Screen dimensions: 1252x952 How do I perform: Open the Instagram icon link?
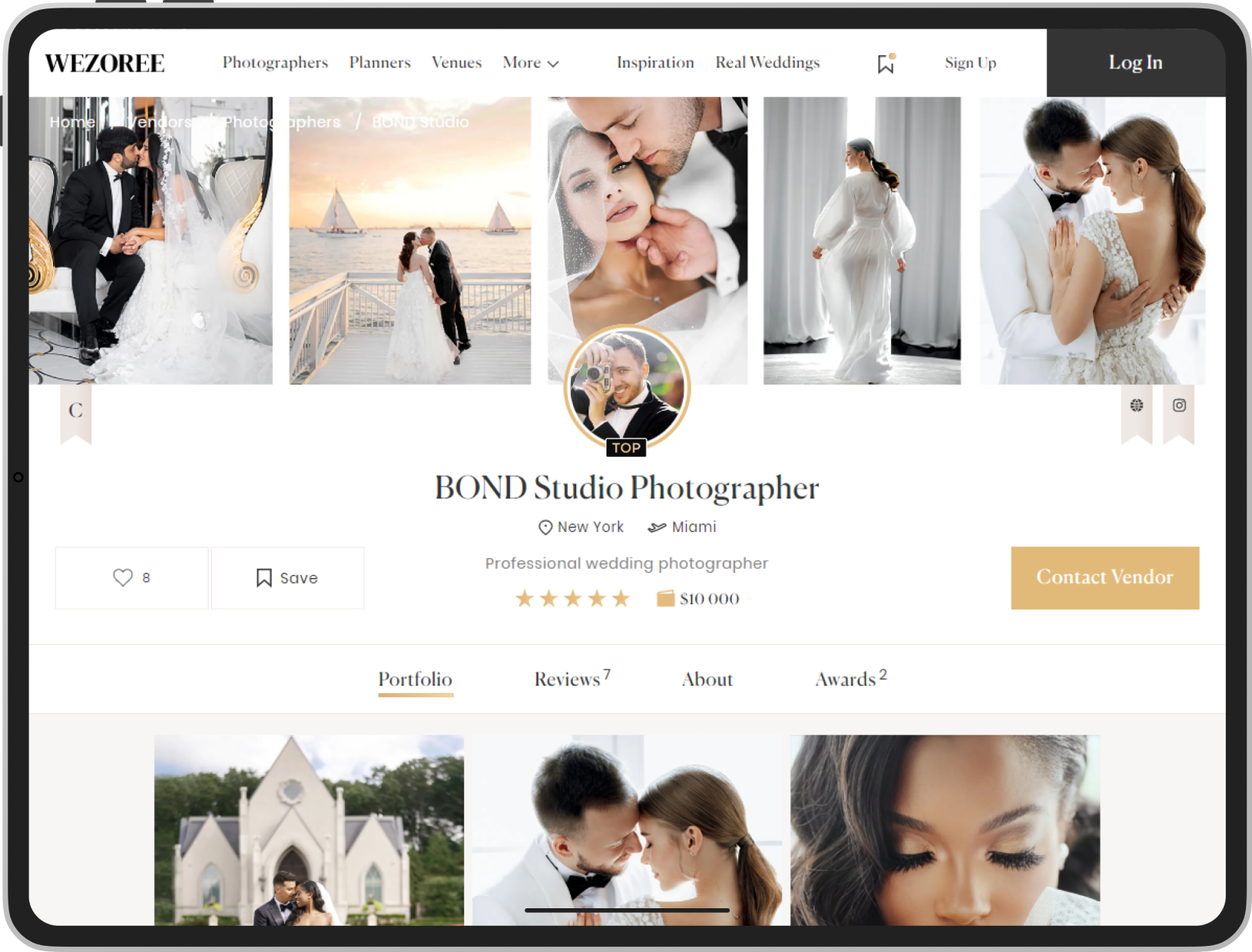pos(1179,405)
